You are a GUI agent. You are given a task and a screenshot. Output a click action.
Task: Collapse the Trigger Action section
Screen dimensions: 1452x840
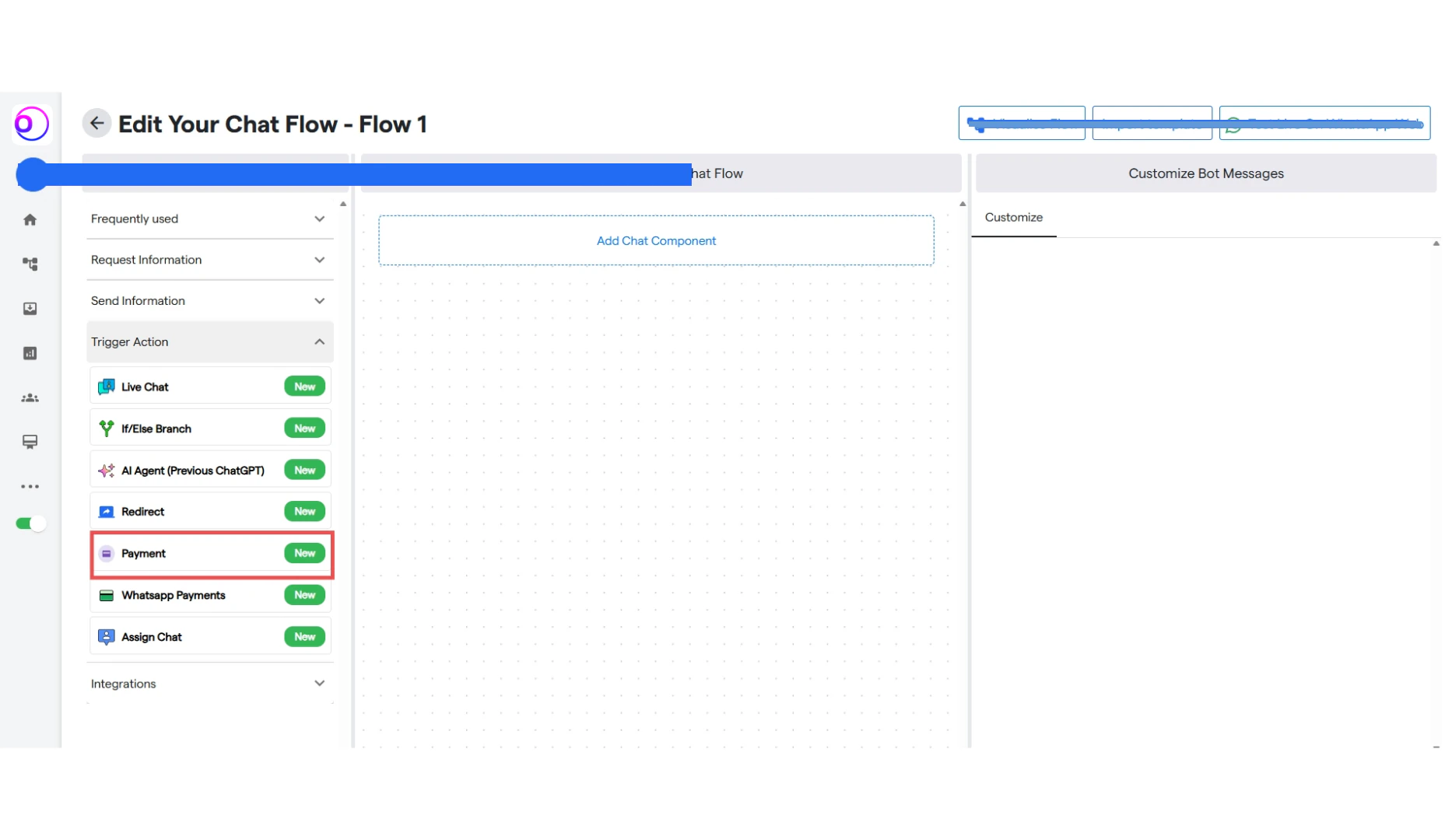pyautogui.click(x=209, y=342)
